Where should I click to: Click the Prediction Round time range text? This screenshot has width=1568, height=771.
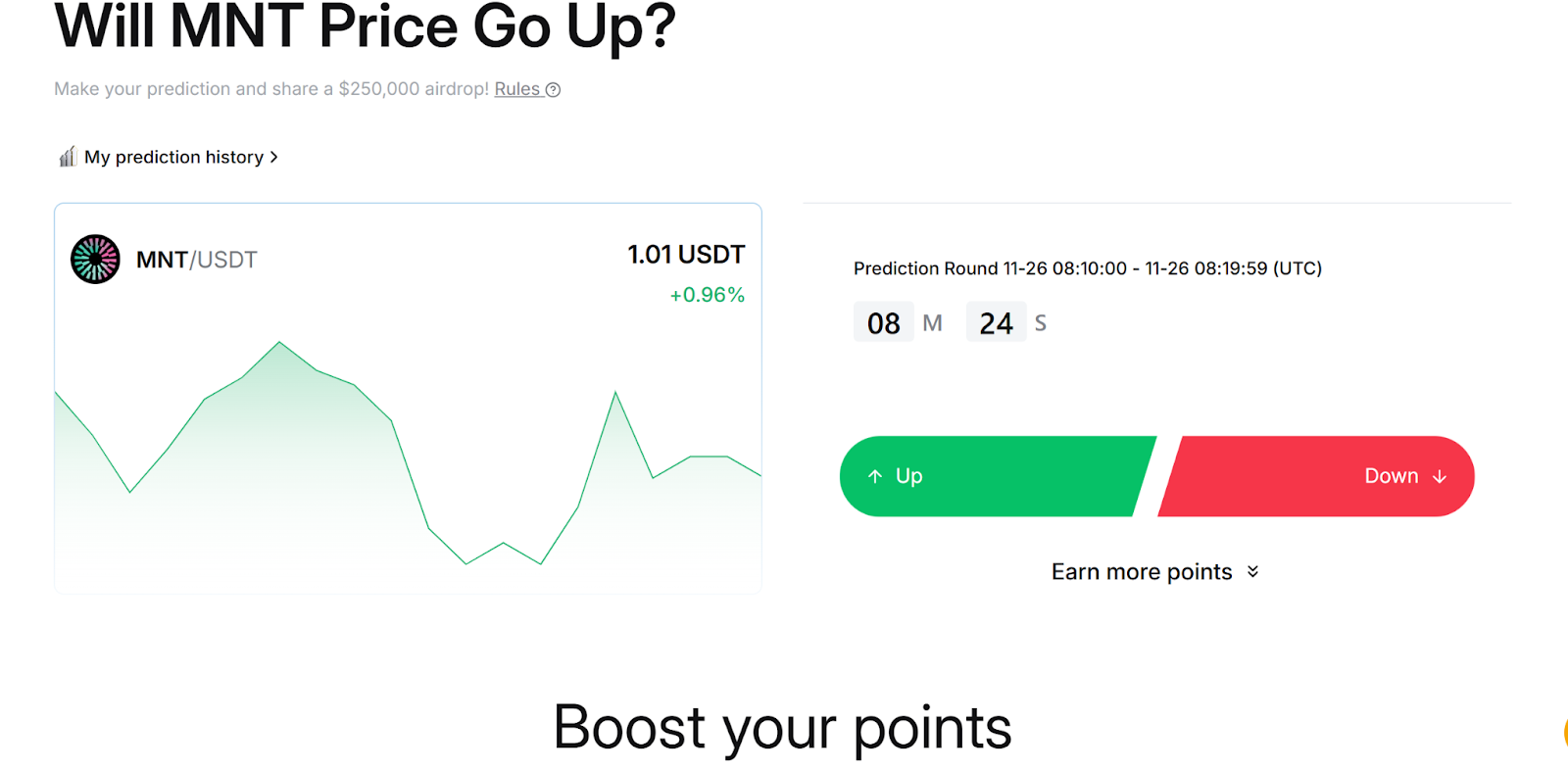tap(1088, 268)
